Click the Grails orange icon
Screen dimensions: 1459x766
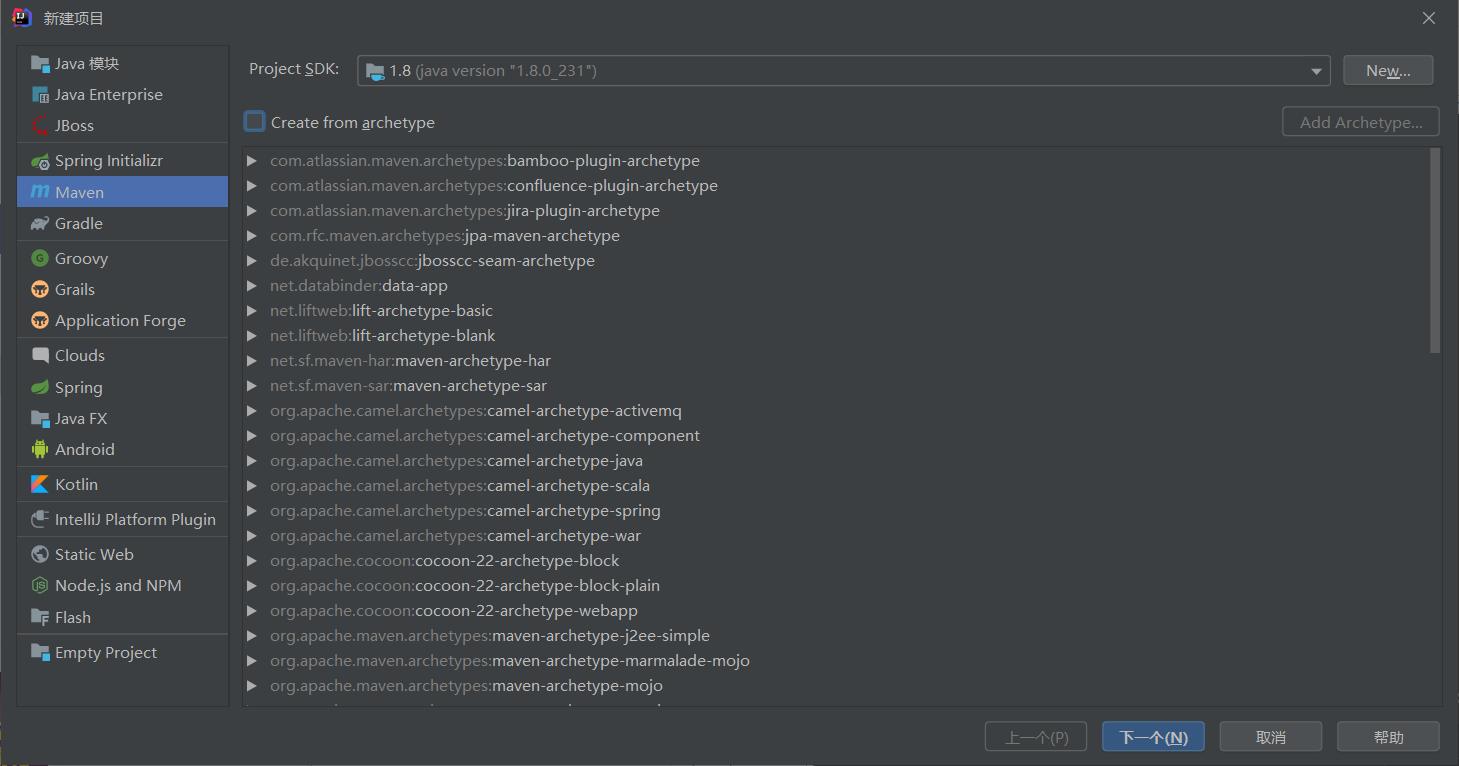[40, 290]
